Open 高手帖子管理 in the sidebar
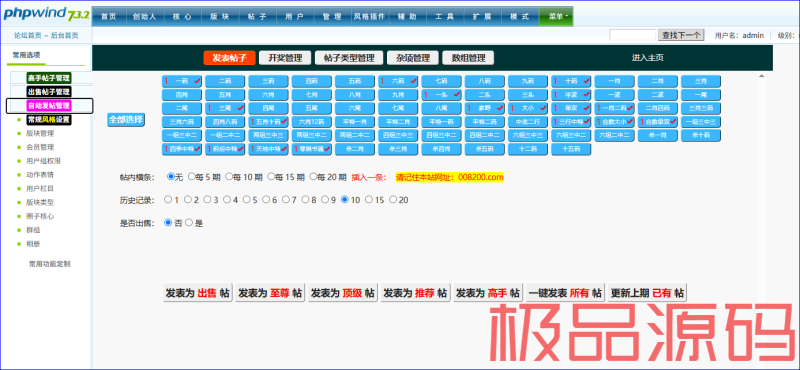Viewport: 800px width, 370px height. [49, 78]
